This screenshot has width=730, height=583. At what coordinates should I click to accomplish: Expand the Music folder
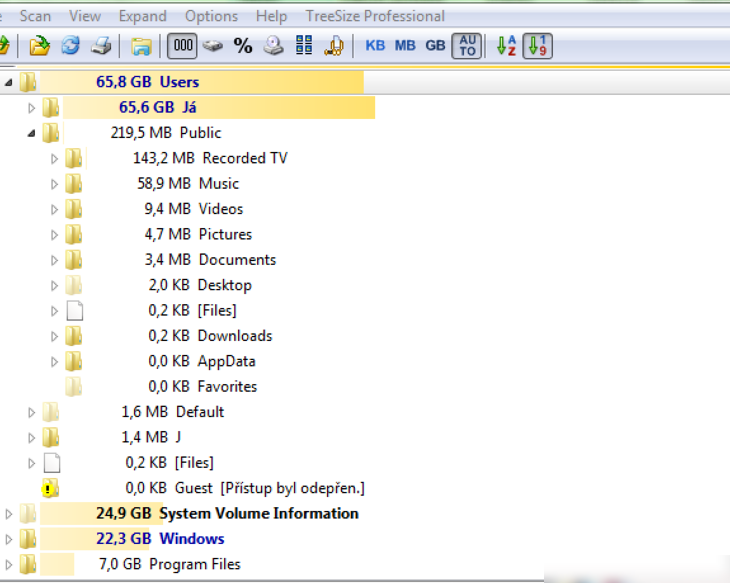[x=54, y=184]
